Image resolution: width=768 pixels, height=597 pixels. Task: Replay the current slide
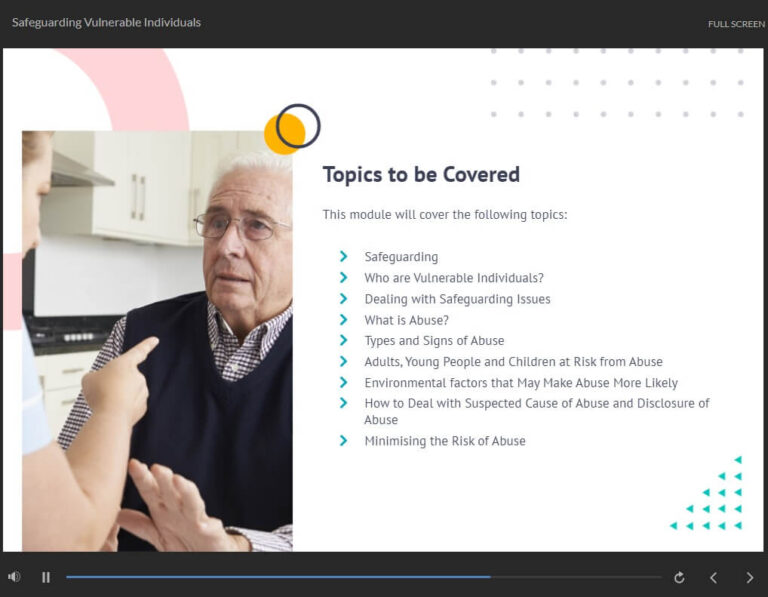click(x=679, y=577)
